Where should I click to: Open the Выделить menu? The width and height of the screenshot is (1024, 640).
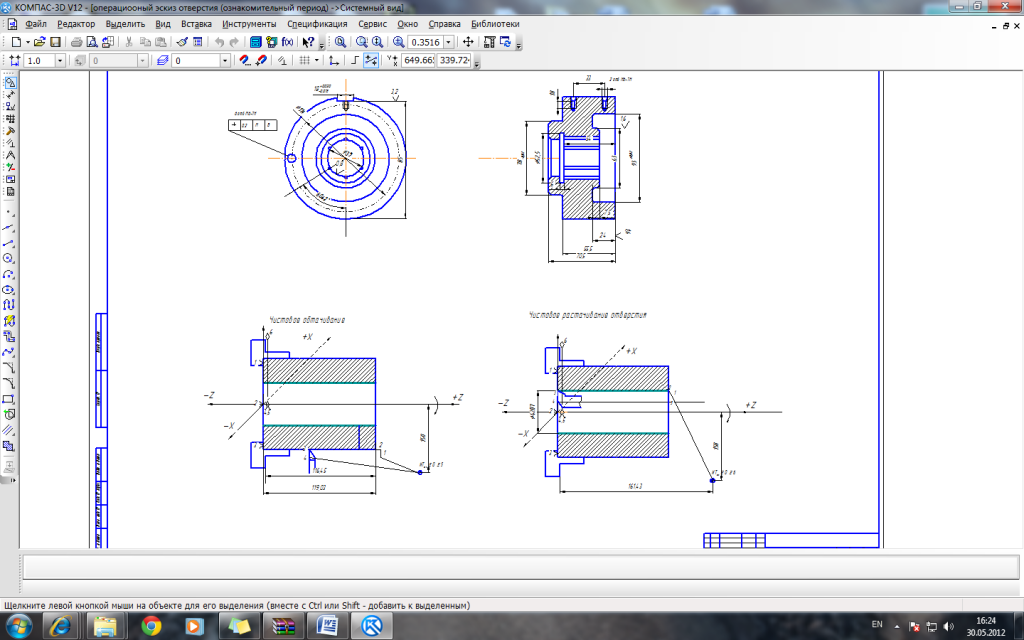pos(125,24)
